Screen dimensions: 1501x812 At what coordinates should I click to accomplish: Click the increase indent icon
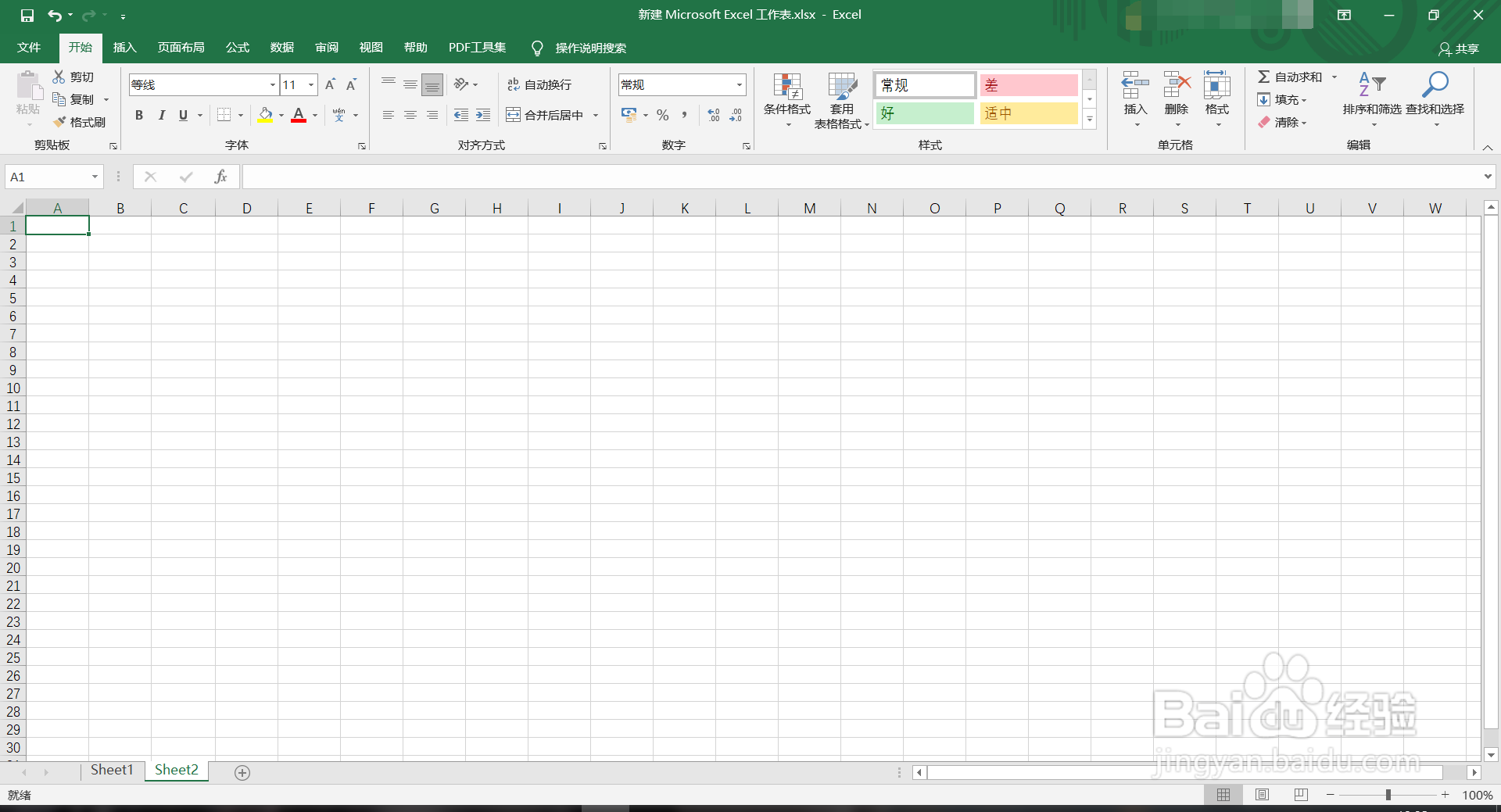coord(483,115)
